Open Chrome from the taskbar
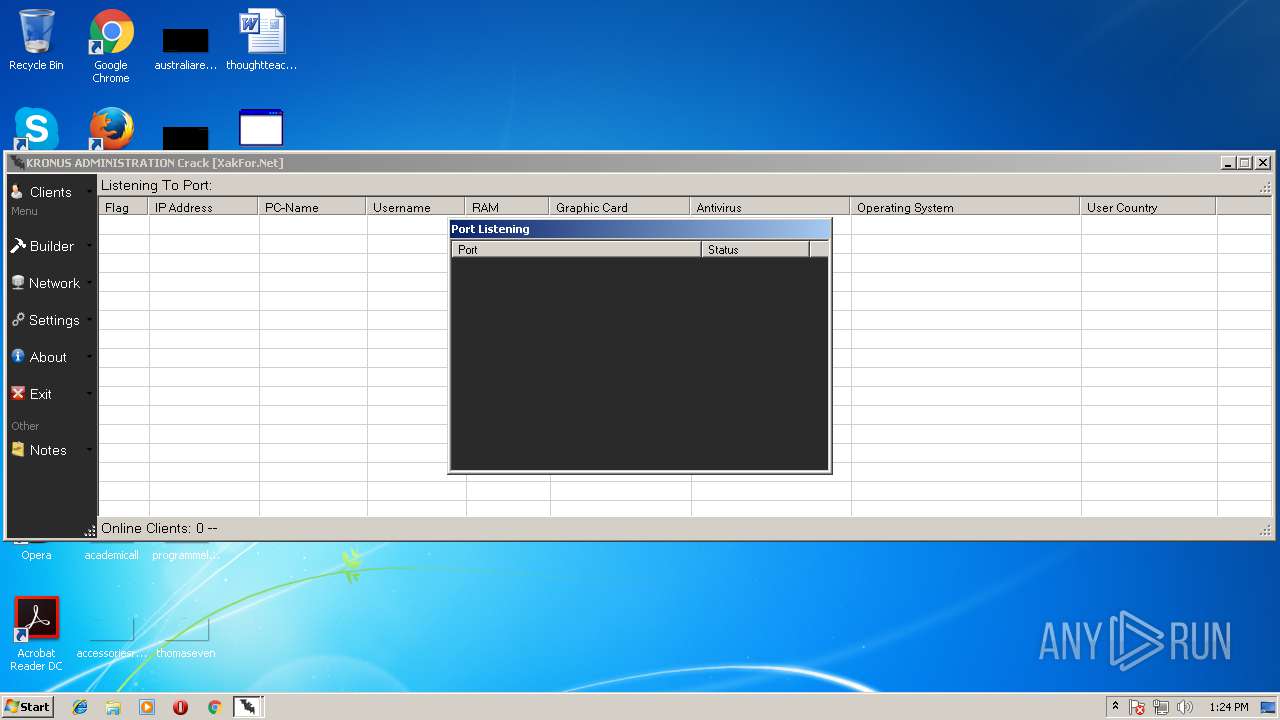The width and height of the screenshot is (1280, 720). tap(214, 707)
